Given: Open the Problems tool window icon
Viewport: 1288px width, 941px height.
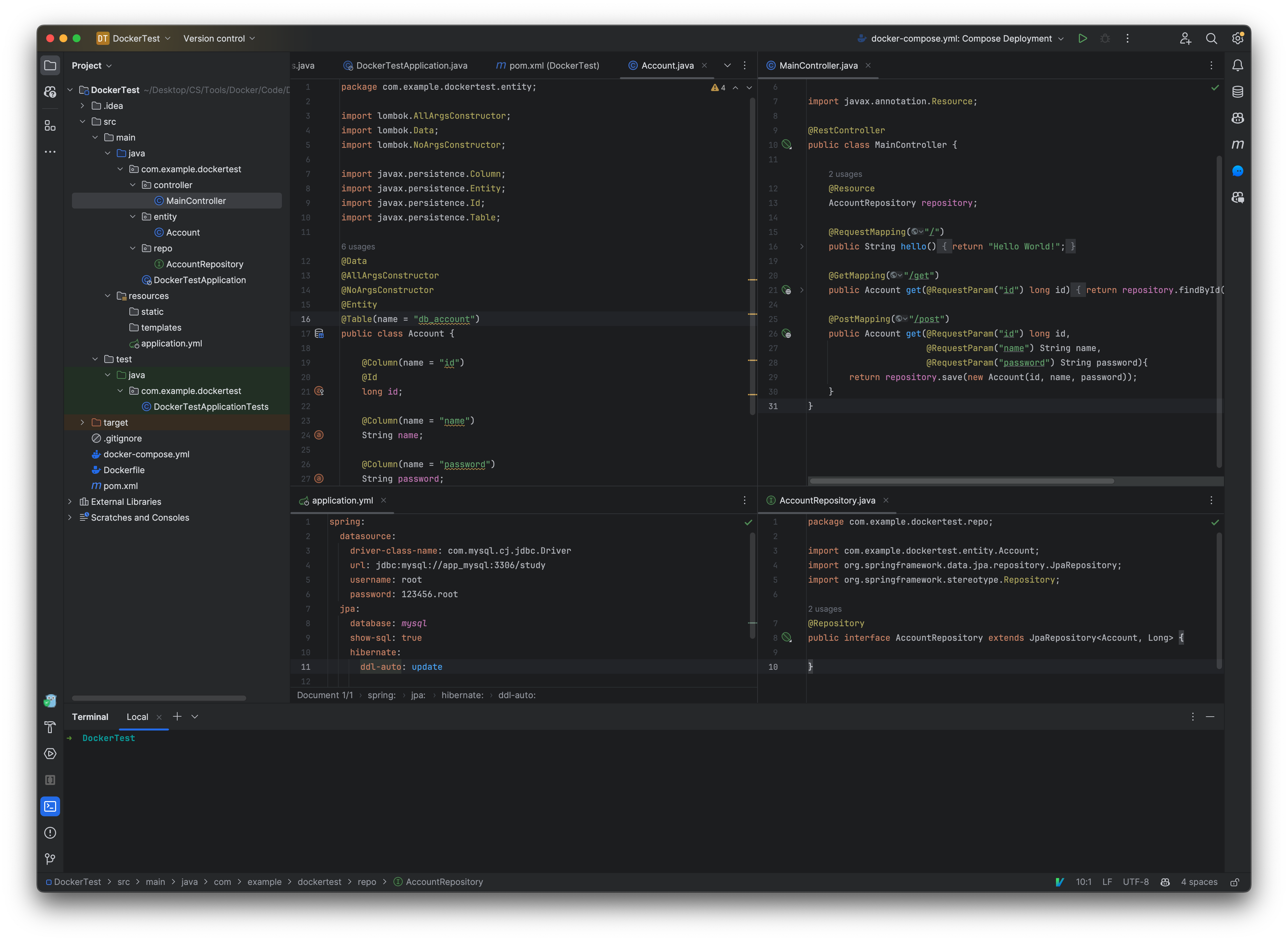Looking at the screenshot, I should (x=50, y=833).
